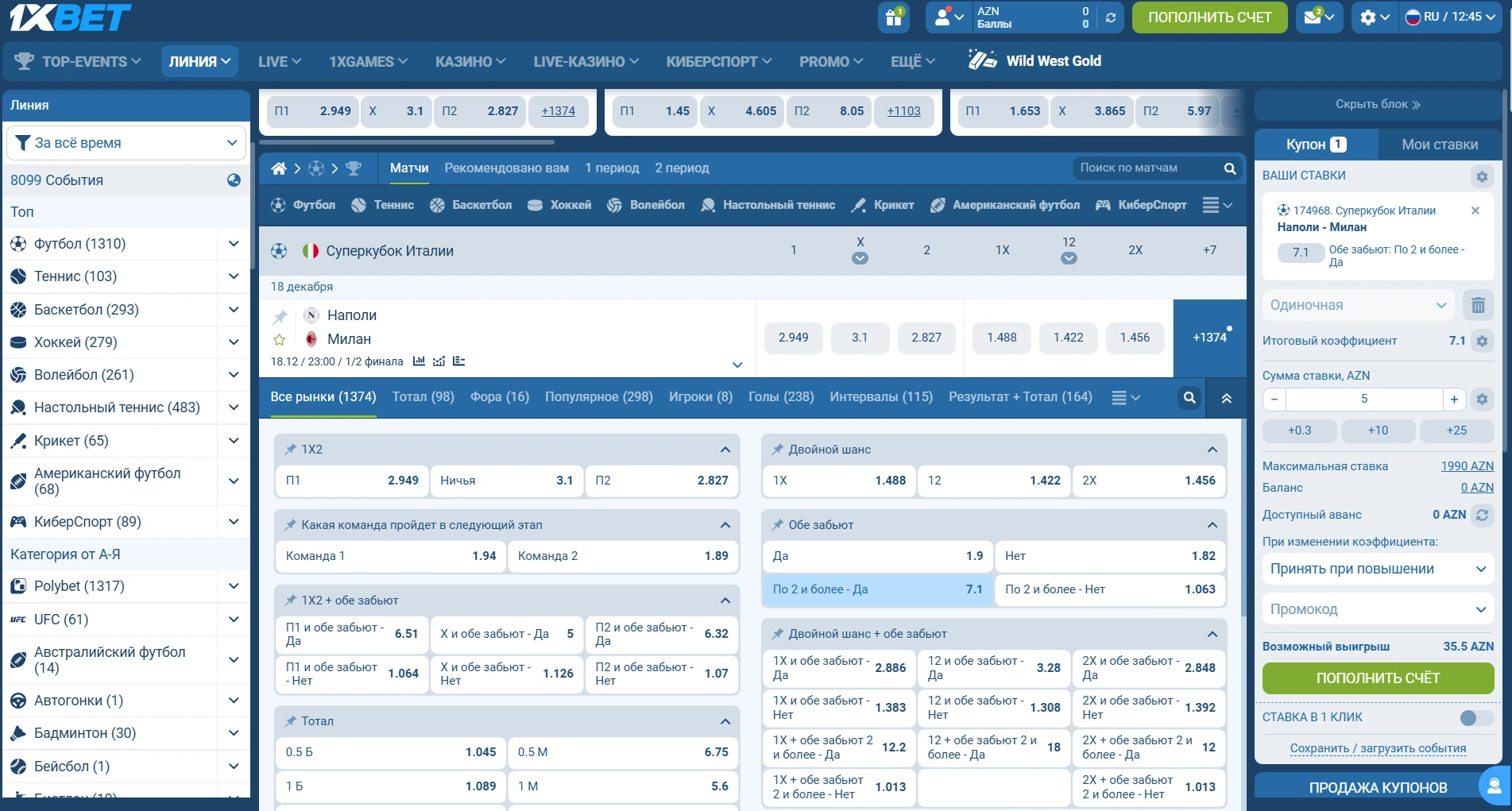
Task: Switch to Мои ставки tab
Action: click(1439, 145)
